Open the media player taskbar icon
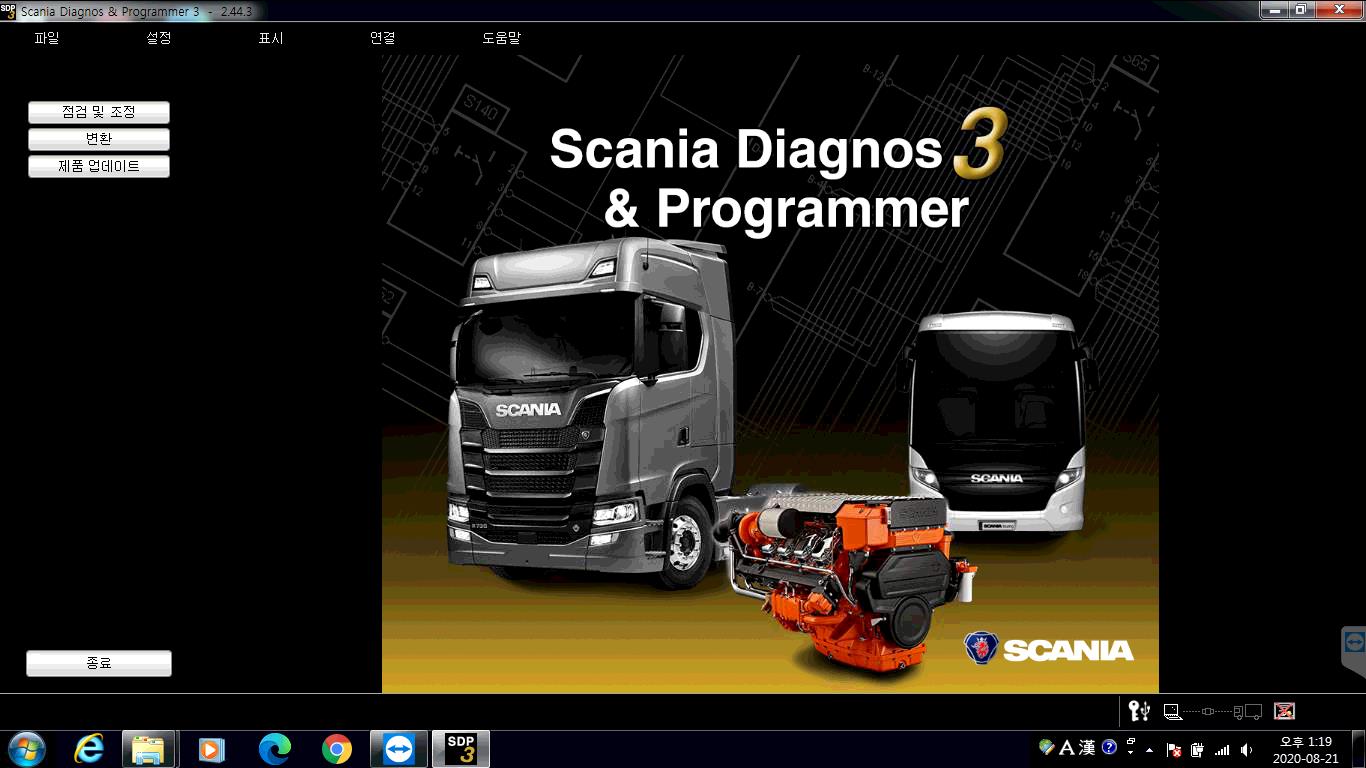 [211, 749]
